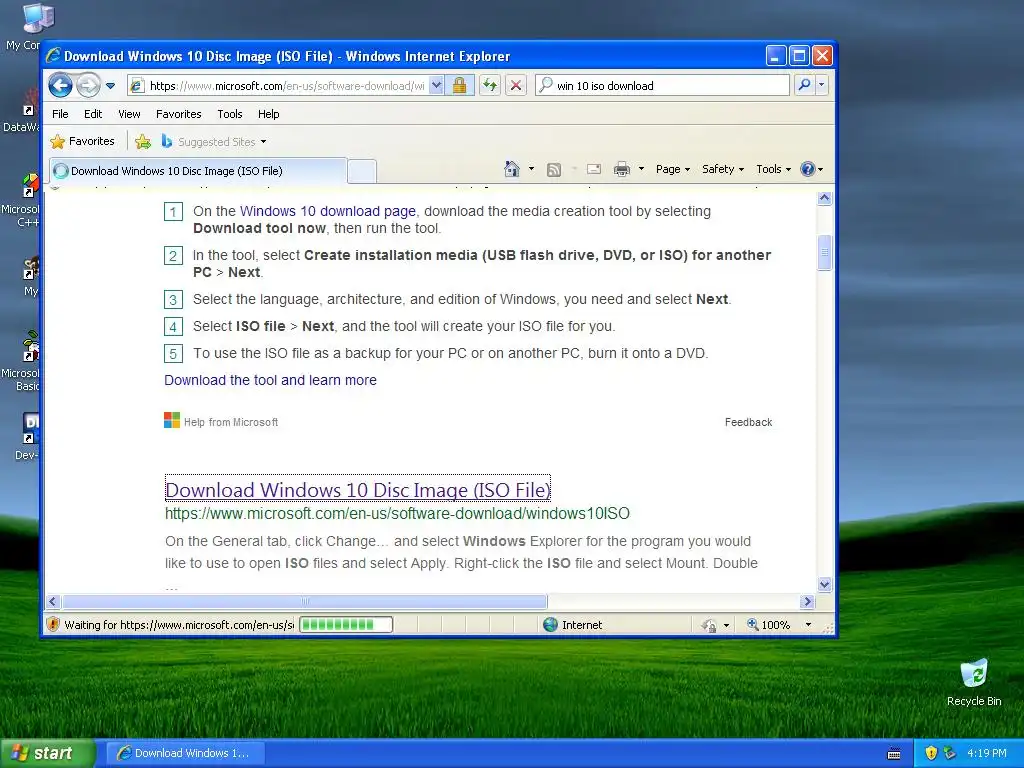Open the View menu
Viewport: 1024px width, 768px height.
pos(129,114)
